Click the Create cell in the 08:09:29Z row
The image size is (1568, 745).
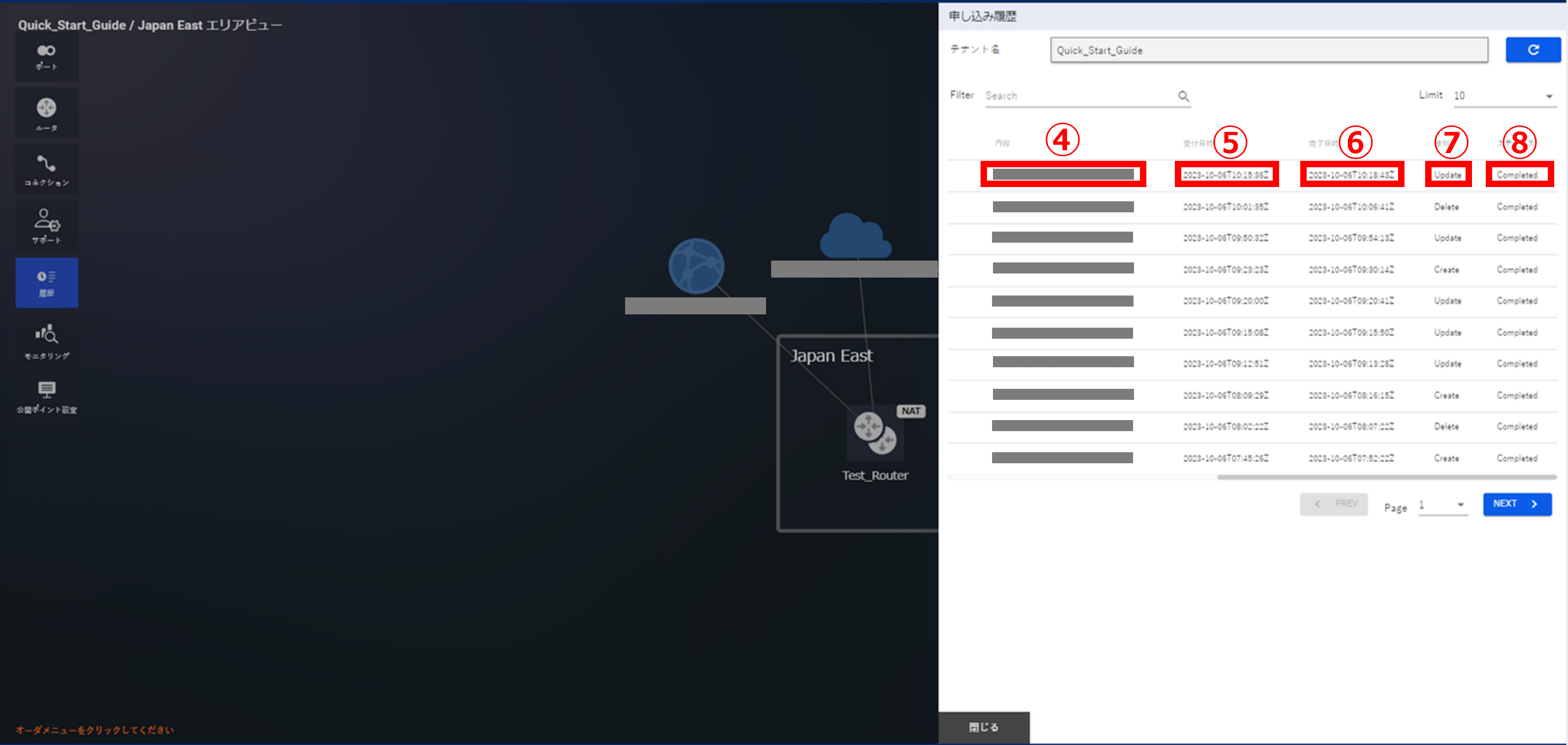(x=1446, y=395)
